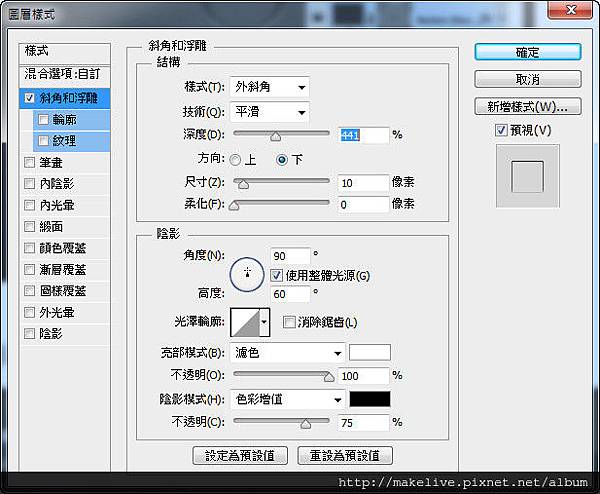600x494 pixels.
Task: Click the 尺寸(Z) slider handle
Action: click(243, 184)
